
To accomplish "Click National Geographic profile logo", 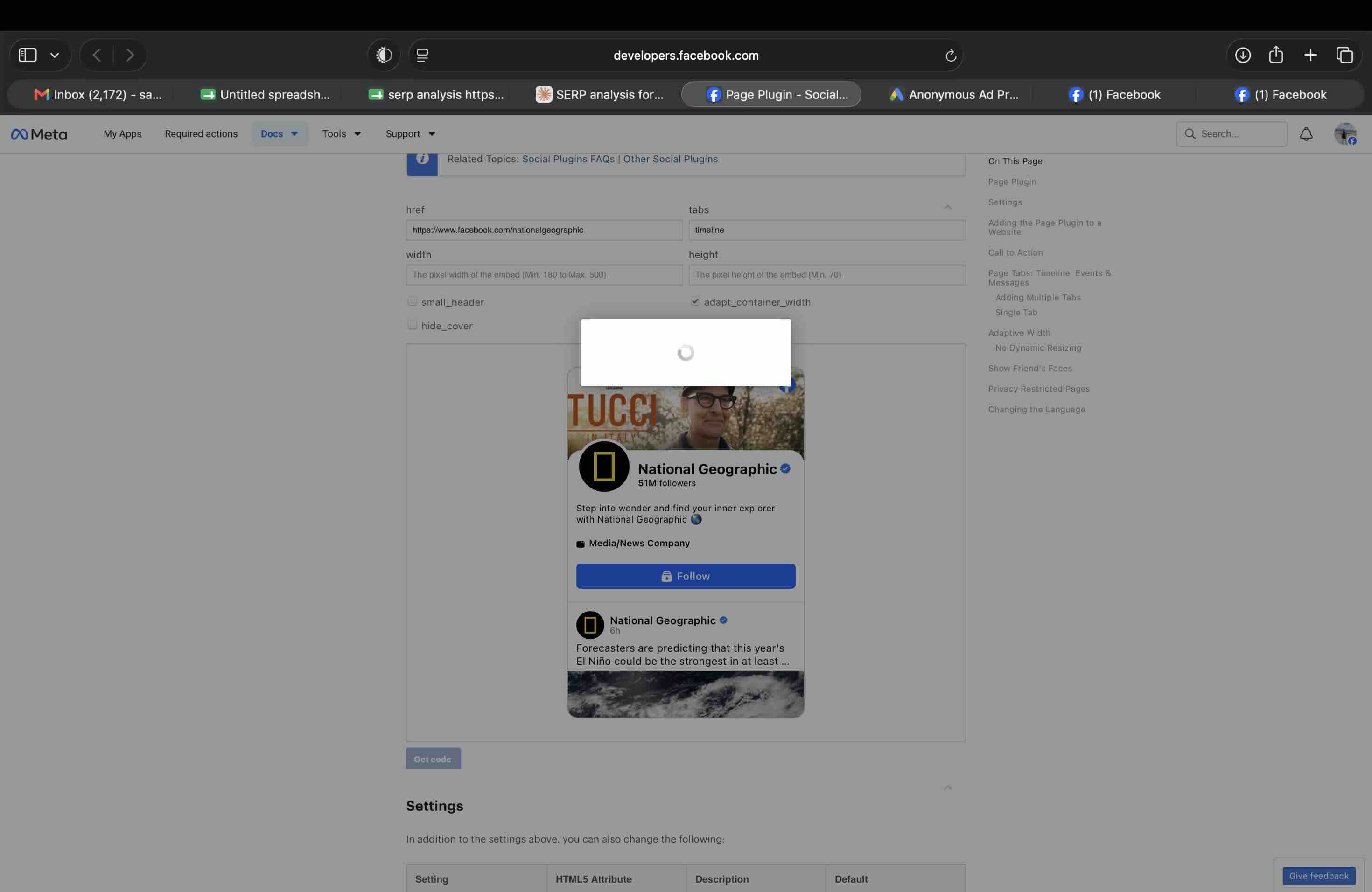I will (604, 466).
